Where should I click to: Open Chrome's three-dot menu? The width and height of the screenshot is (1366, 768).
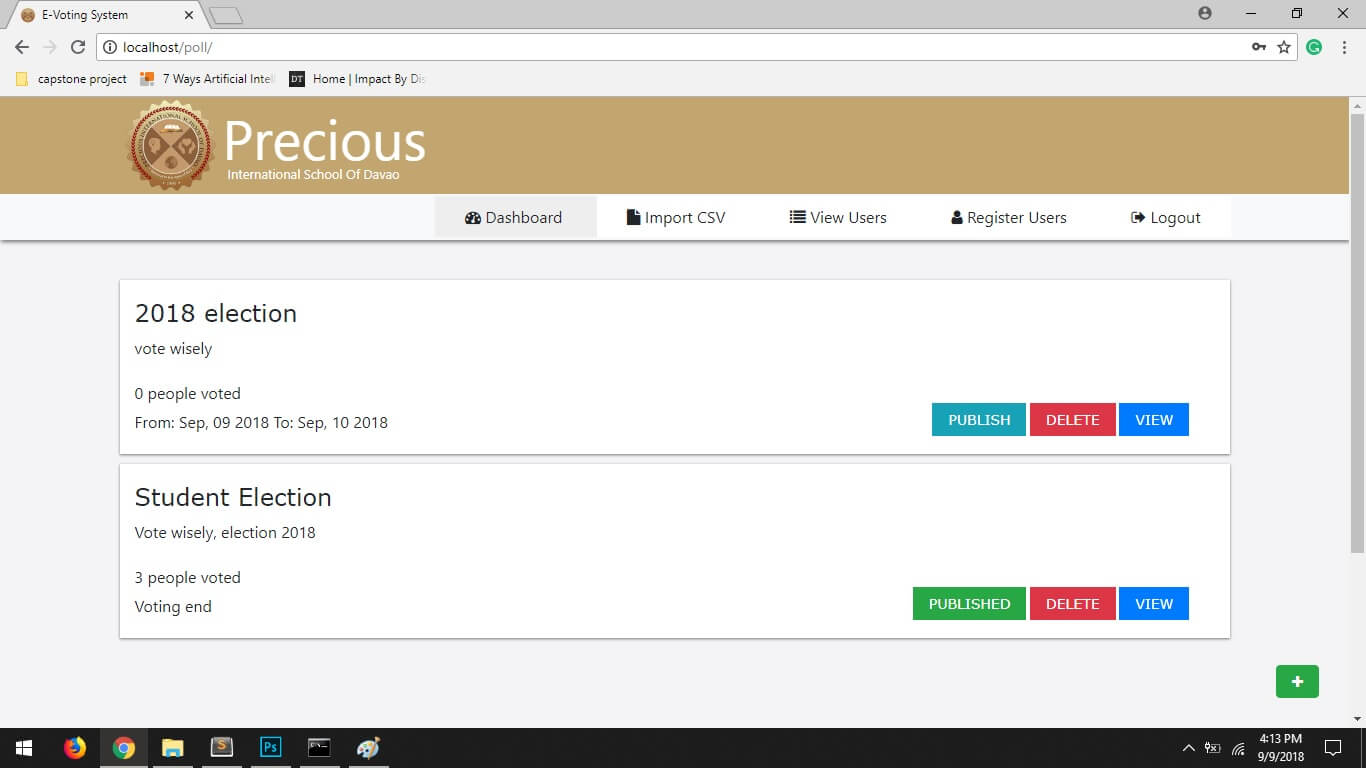pyautogui.click(x=1343, y=47)
